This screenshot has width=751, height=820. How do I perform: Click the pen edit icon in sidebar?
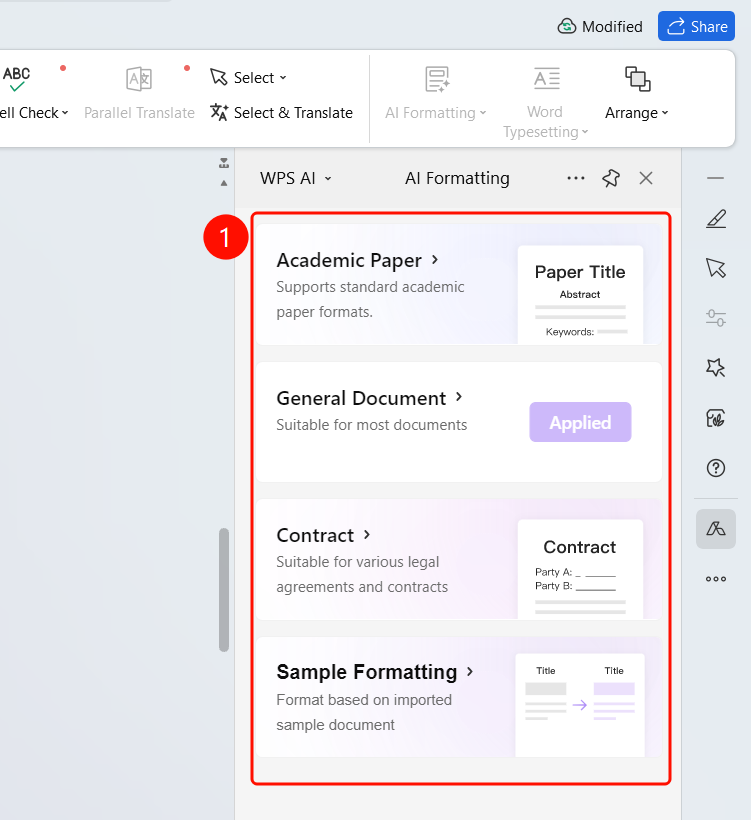pos(716,219)
